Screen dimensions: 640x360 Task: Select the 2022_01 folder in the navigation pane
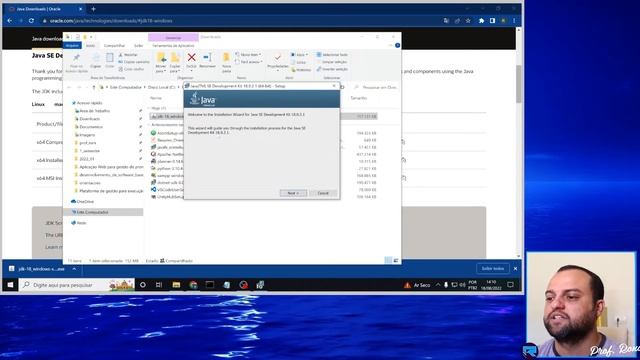point(84,159)
